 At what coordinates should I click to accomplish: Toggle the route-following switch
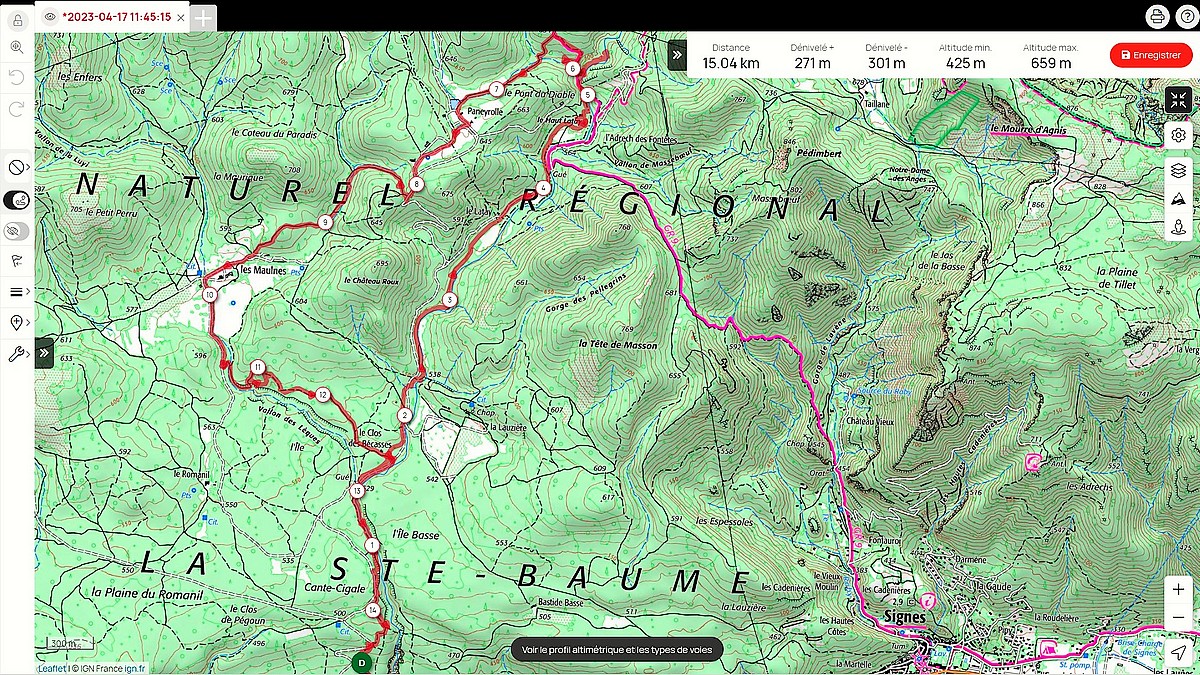pyautogui.click(x=17, y=199)
